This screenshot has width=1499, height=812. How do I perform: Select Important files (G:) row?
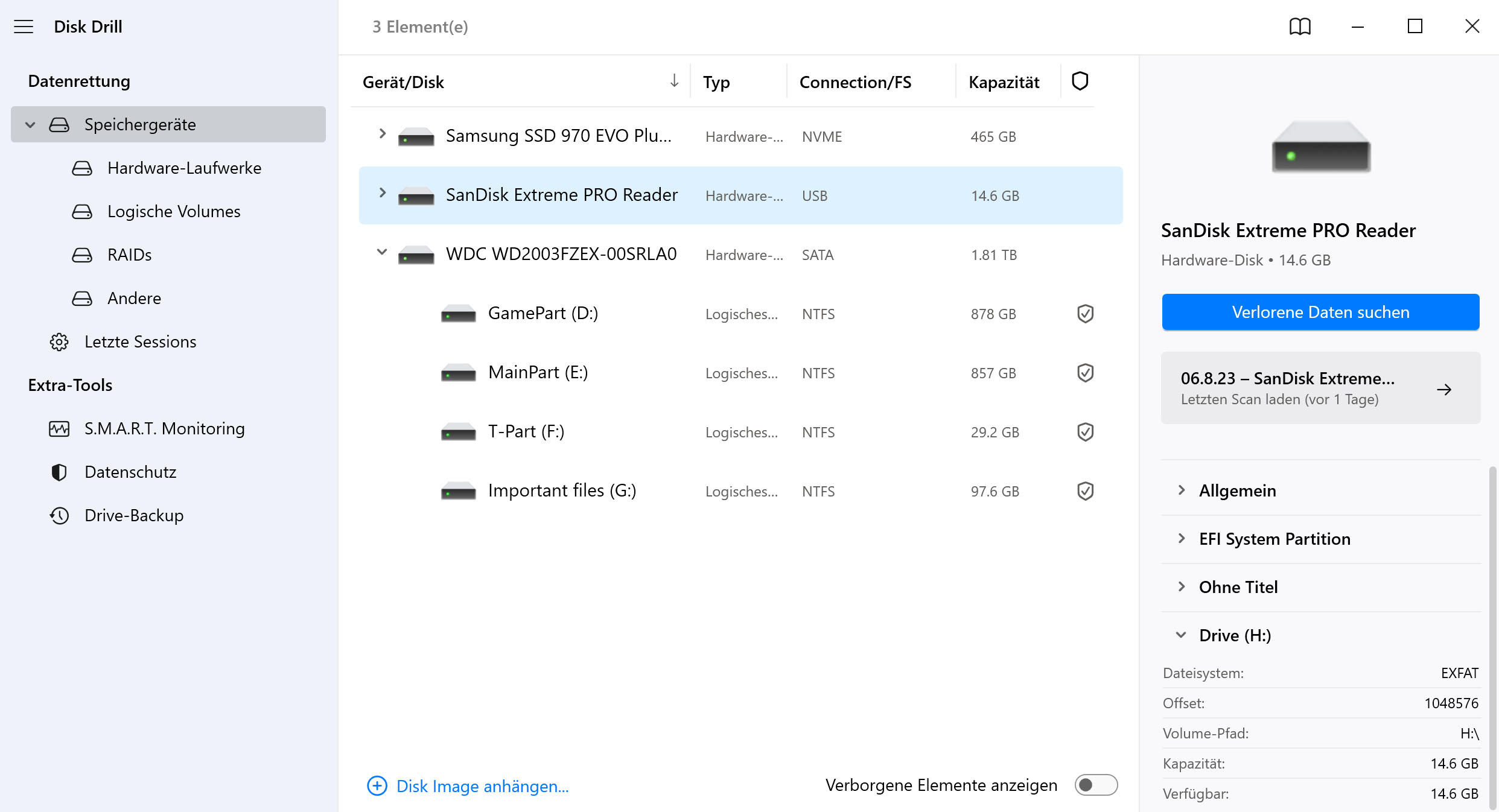click(740, 491)
